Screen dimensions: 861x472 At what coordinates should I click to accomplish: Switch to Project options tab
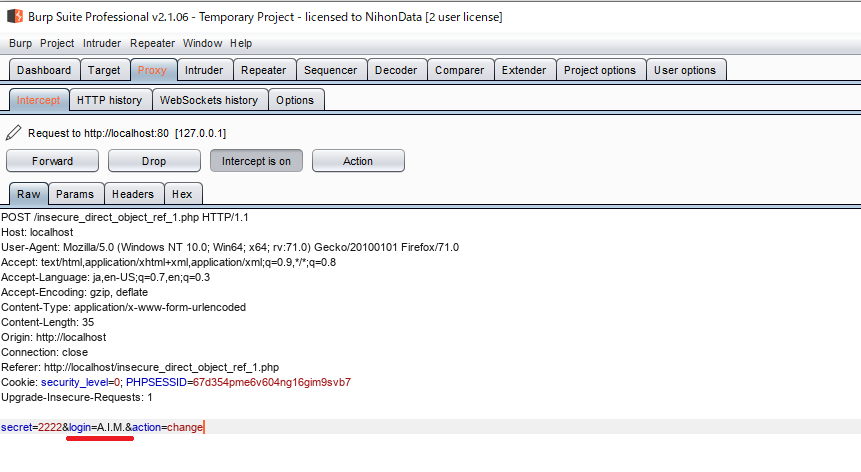[x=600, y=70]
